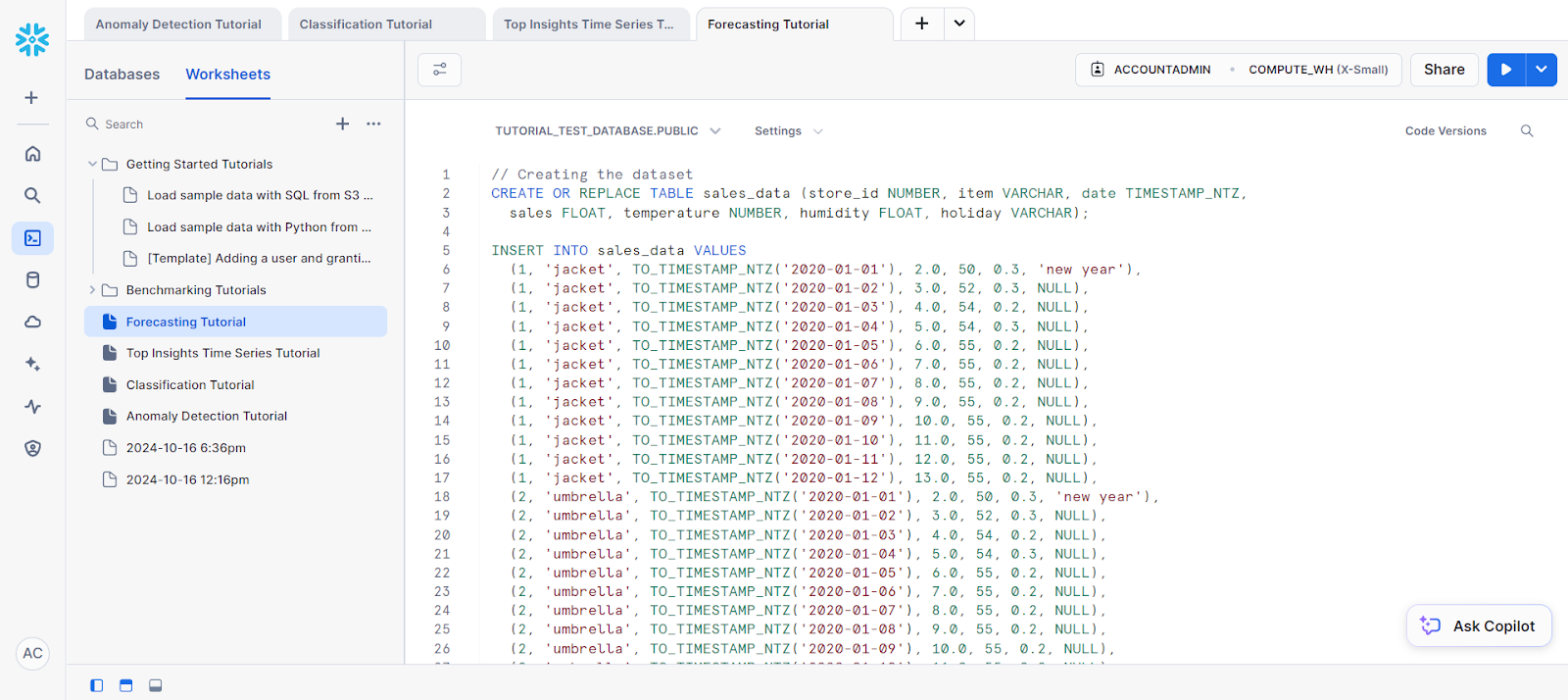The image size is (1568, 700).
Task: Open the AI & ML sparkle icon
Action: 32,365
